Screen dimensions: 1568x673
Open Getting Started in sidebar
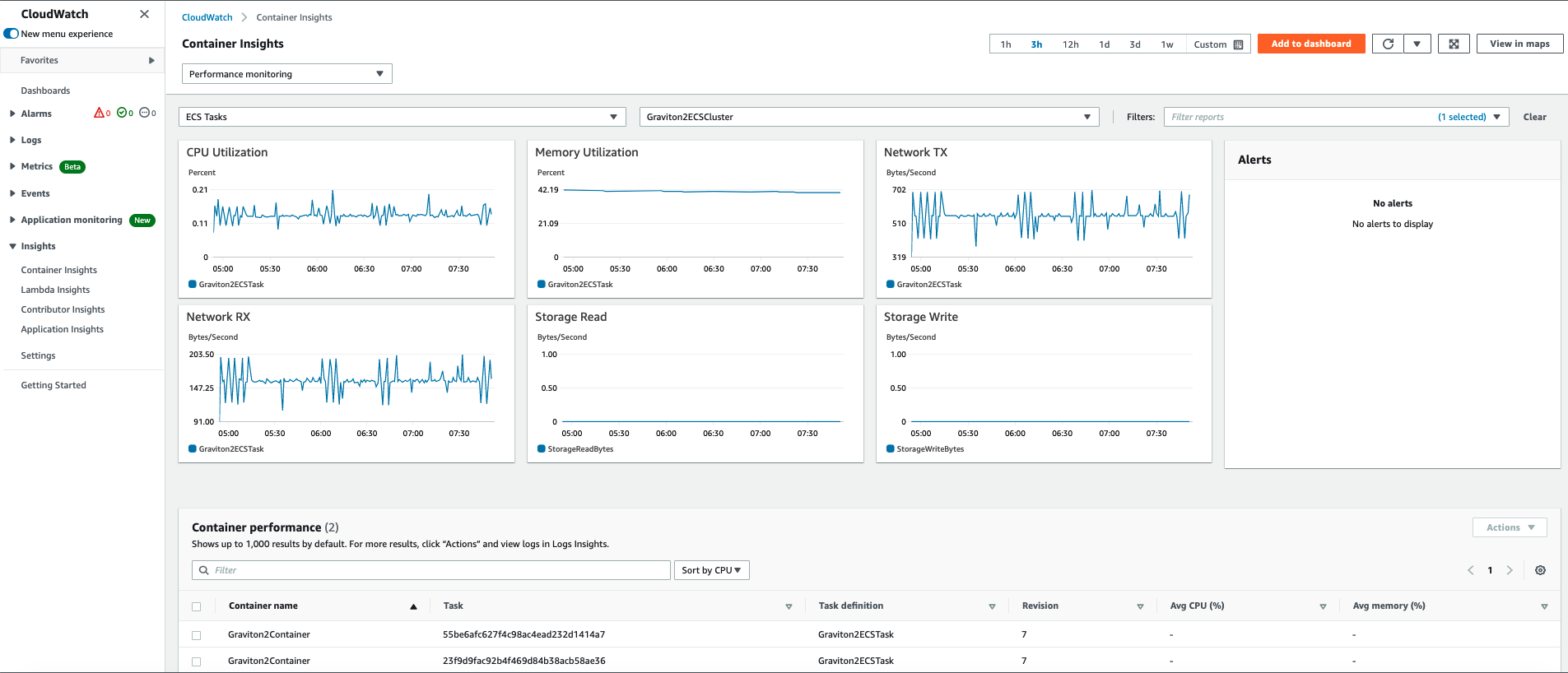point(54,385)
